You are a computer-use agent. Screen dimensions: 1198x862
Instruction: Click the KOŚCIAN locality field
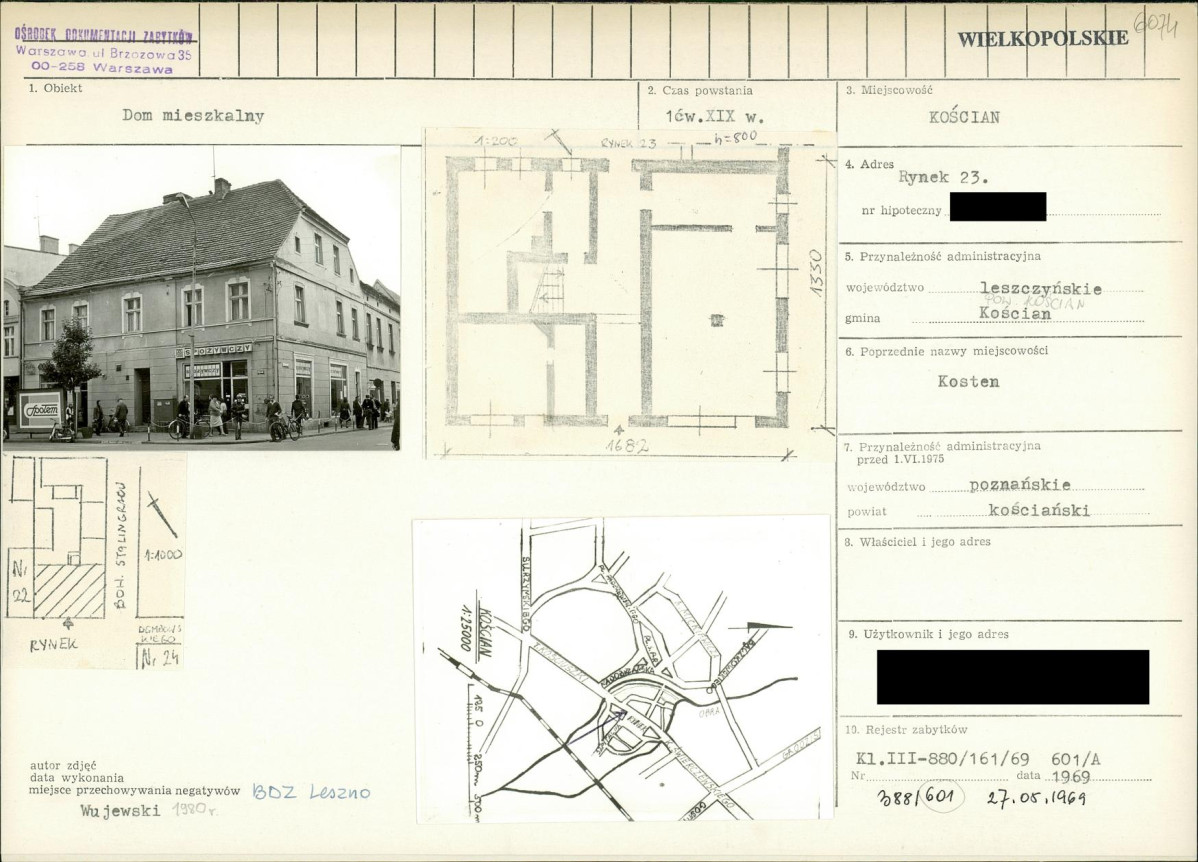point(964,117)
